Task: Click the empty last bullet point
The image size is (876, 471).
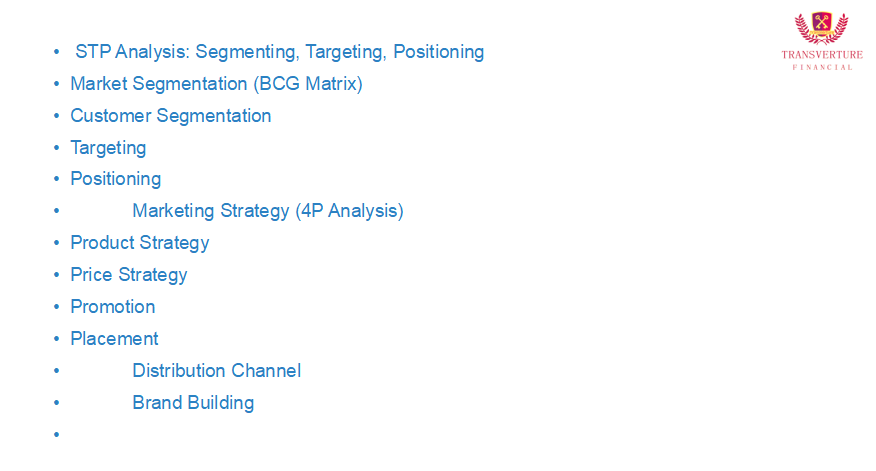Action: pyautogui.click(x=57, y=435)
